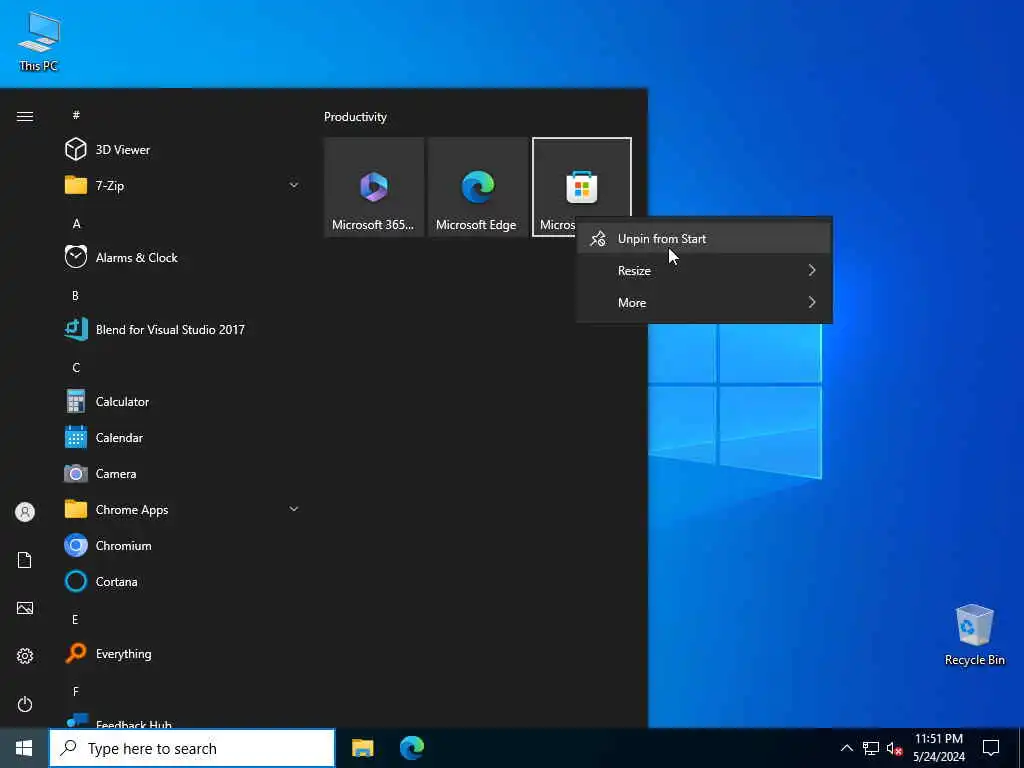Open Microsoft Edge from taskbar
This screenshot has height=768, width=1024.
[412, 748]
